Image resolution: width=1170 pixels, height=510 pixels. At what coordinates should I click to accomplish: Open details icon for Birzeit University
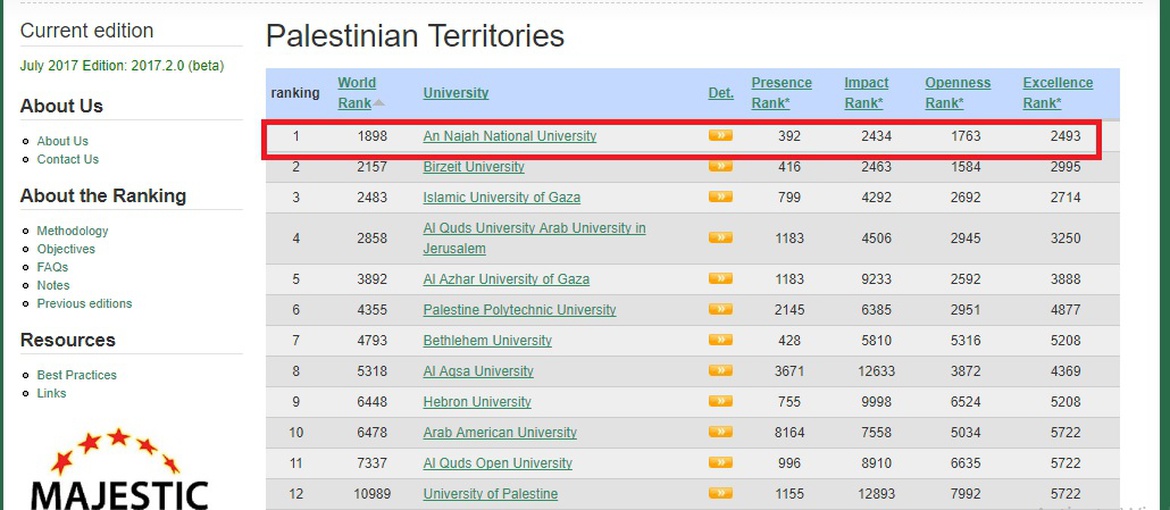720,166
